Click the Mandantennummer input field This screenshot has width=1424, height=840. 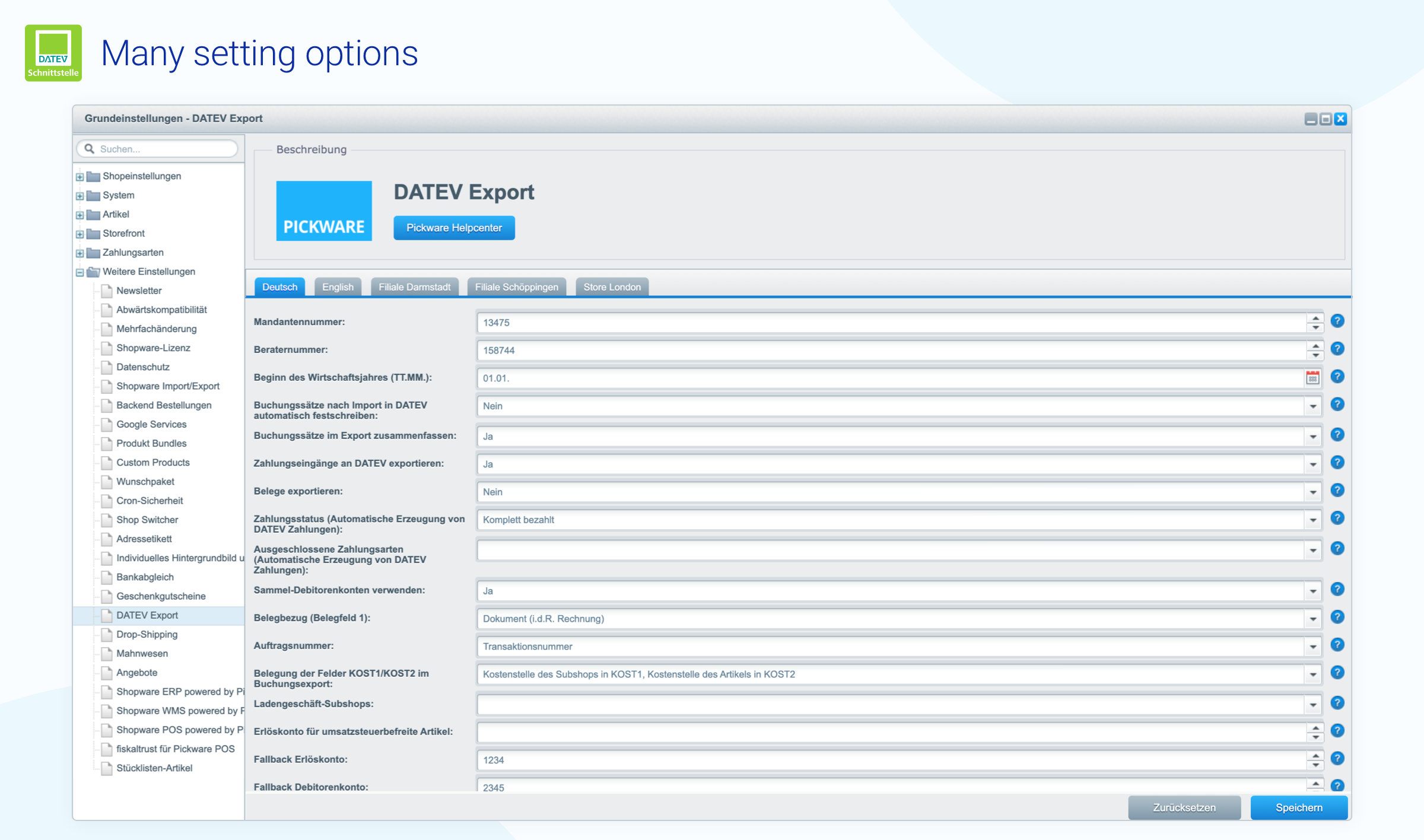pos(891,323)
